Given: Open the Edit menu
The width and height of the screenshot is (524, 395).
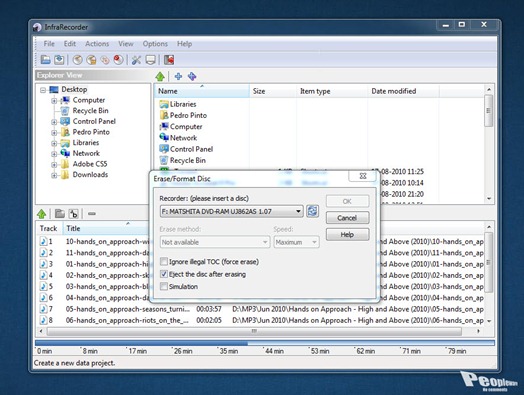Looking at the screenshot, I should point(70,44).
